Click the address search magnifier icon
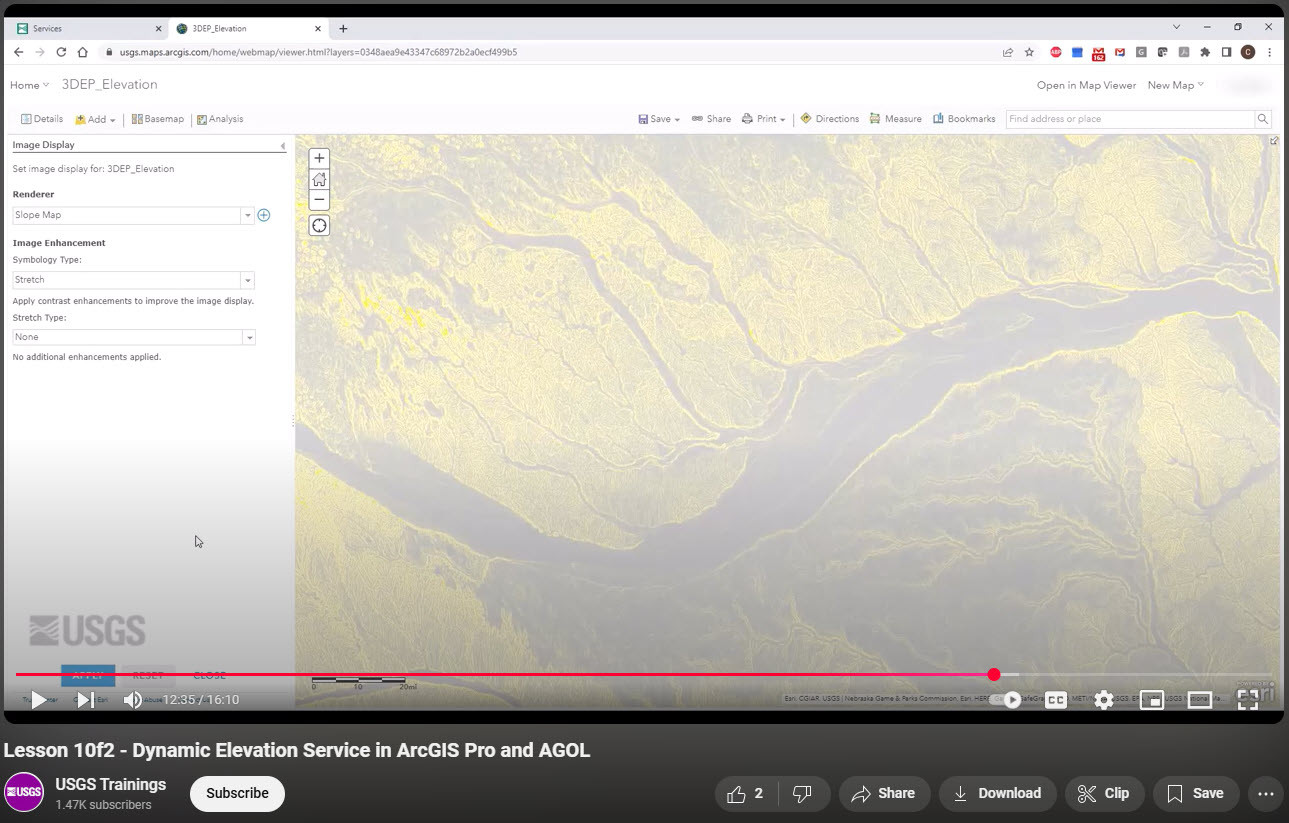 click(x=1263, y=119)
